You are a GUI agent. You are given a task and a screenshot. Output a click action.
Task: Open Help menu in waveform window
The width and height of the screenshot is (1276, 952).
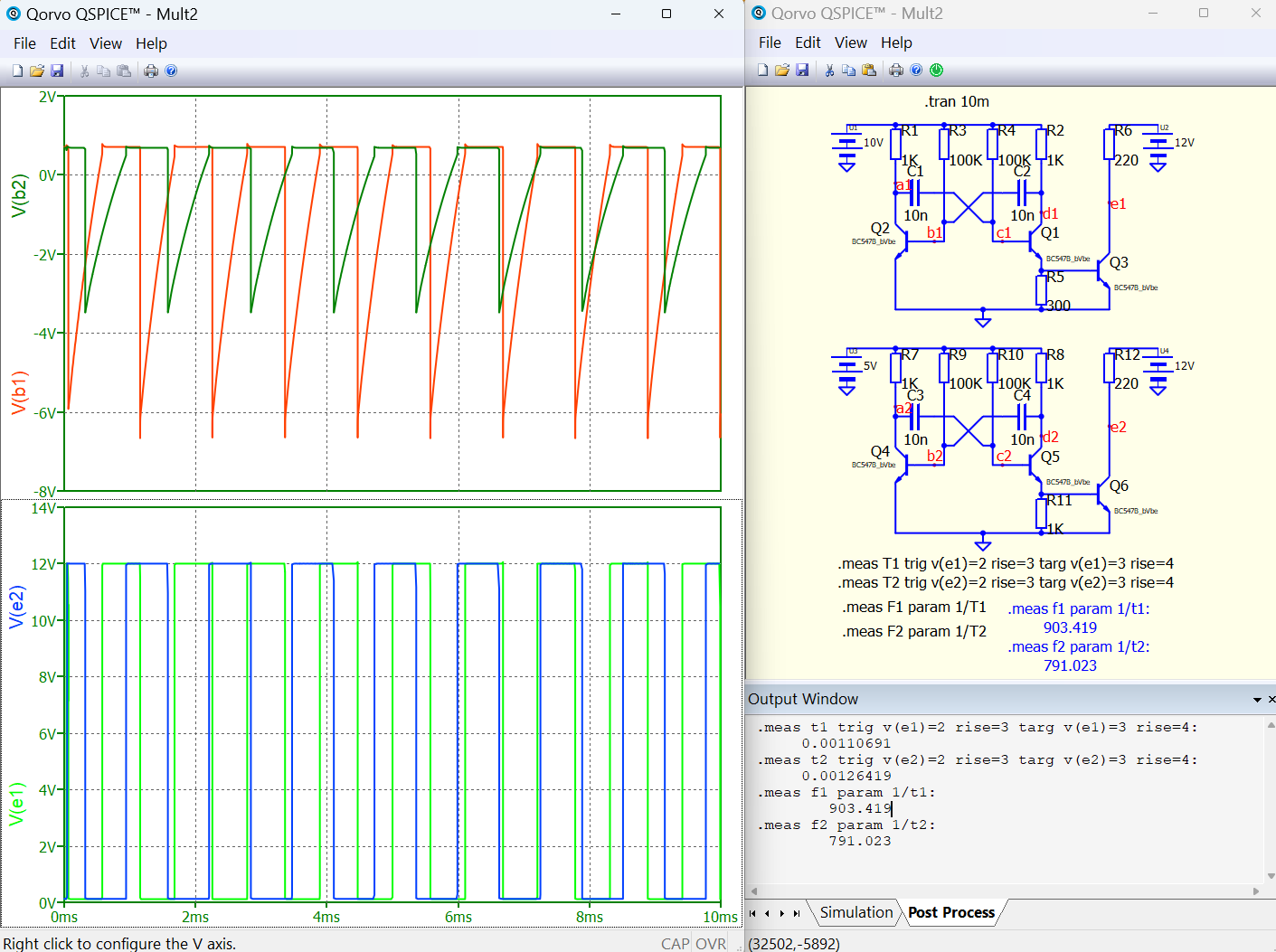coord(151,43)
